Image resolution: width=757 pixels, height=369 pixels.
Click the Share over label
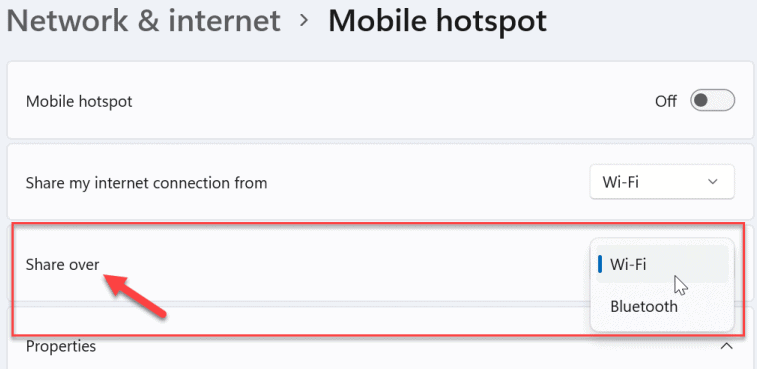click(62, 264)
